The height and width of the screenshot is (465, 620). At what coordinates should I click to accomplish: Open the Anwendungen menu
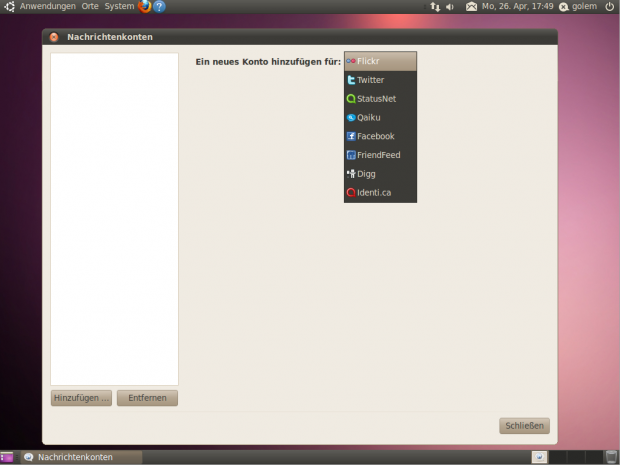click(47, 6)
